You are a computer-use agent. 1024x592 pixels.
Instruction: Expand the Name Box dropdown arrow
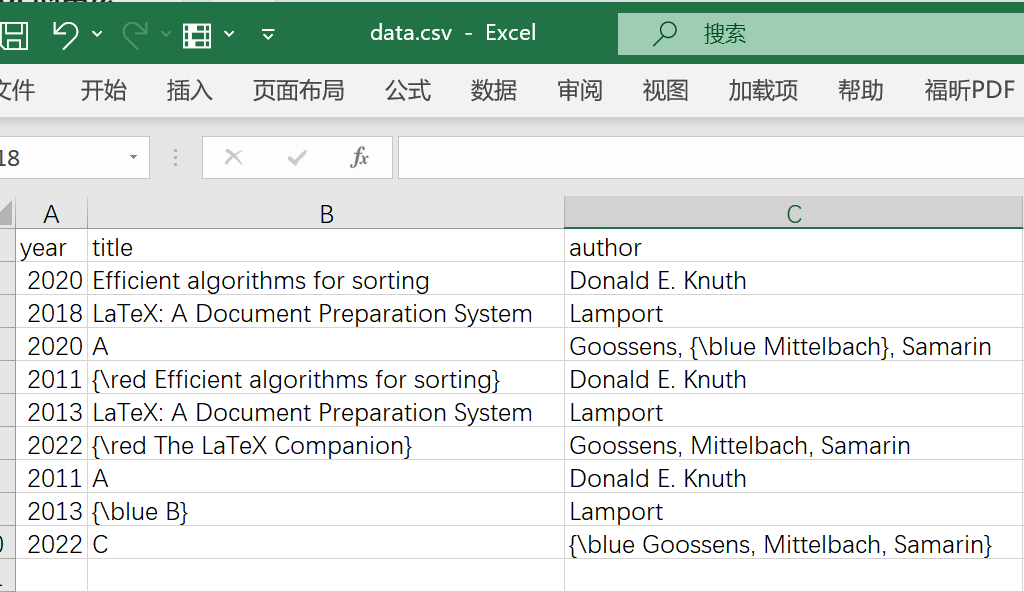coord(133,157)
